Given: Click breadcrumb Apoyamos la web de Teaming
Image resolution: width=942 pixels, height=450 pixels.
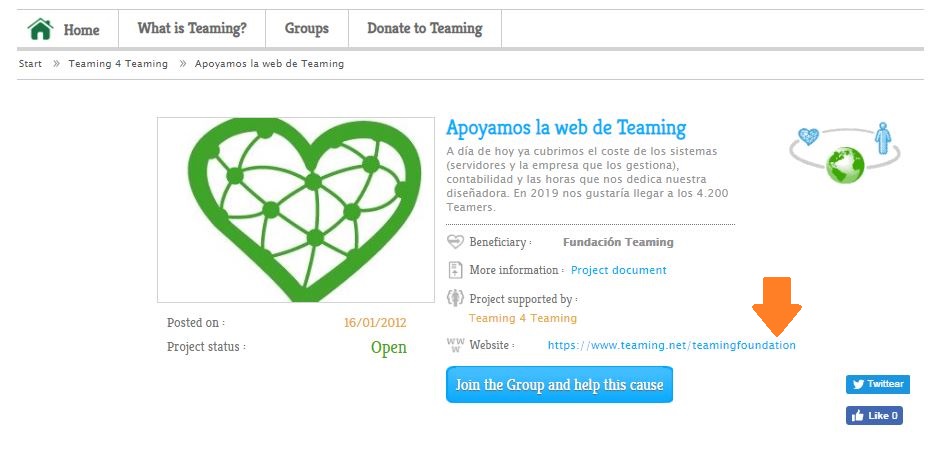Looking at the screenshot, I should tap(269, 64).
